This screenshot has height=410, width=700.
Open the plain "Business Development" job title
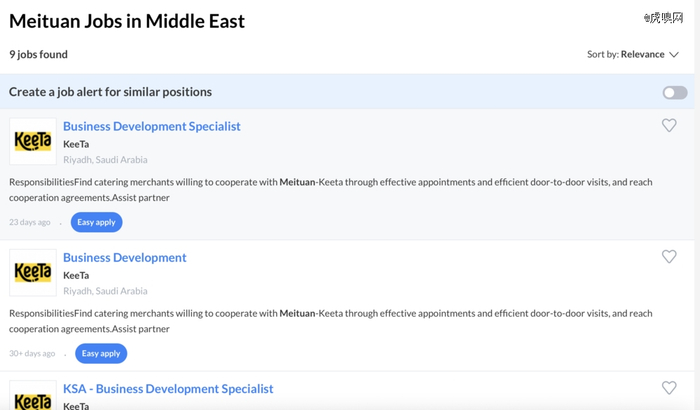[125, 258]
